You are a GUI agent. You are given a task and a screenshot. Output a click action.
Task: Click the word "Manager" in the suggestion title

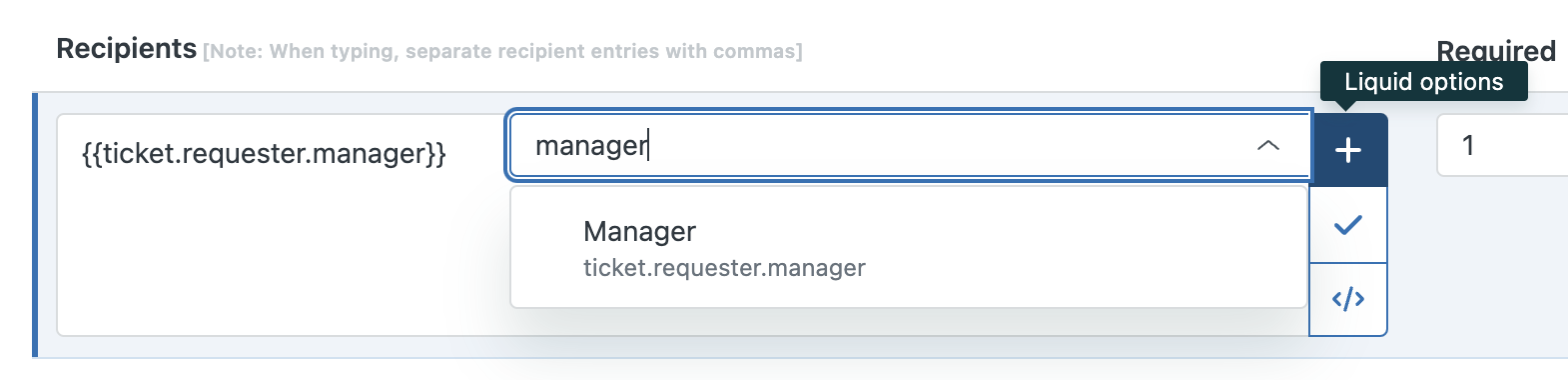coord(639,232)
